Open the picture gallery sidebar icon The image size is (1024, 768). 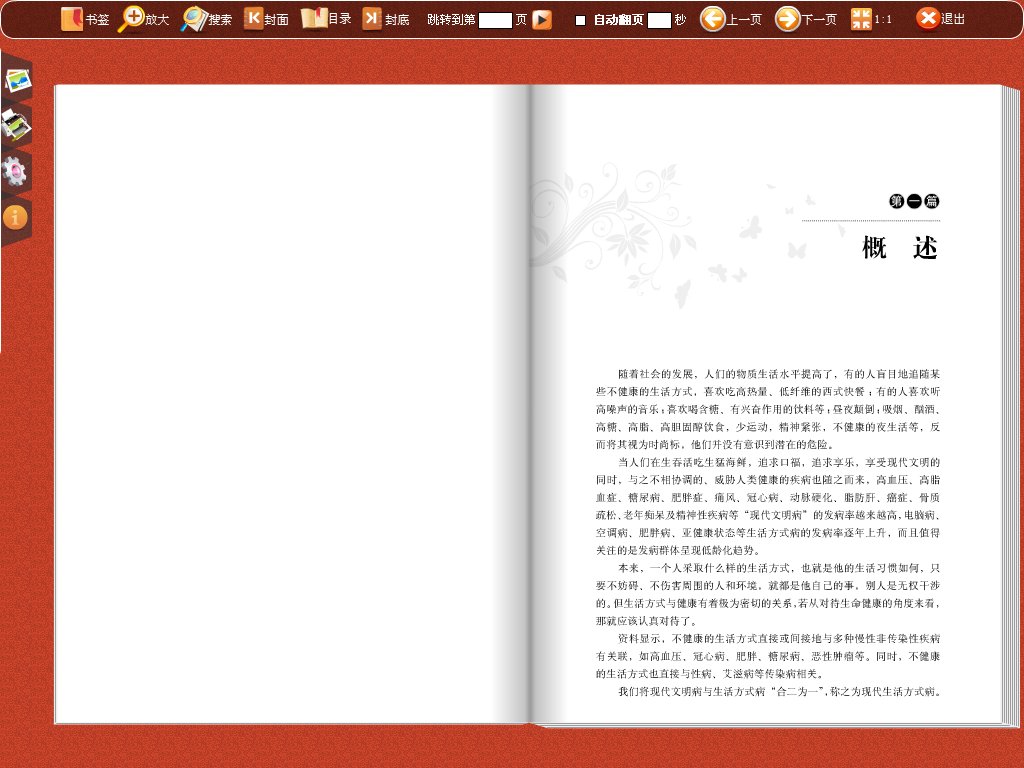pyautogui.click(x=18, y=80)
